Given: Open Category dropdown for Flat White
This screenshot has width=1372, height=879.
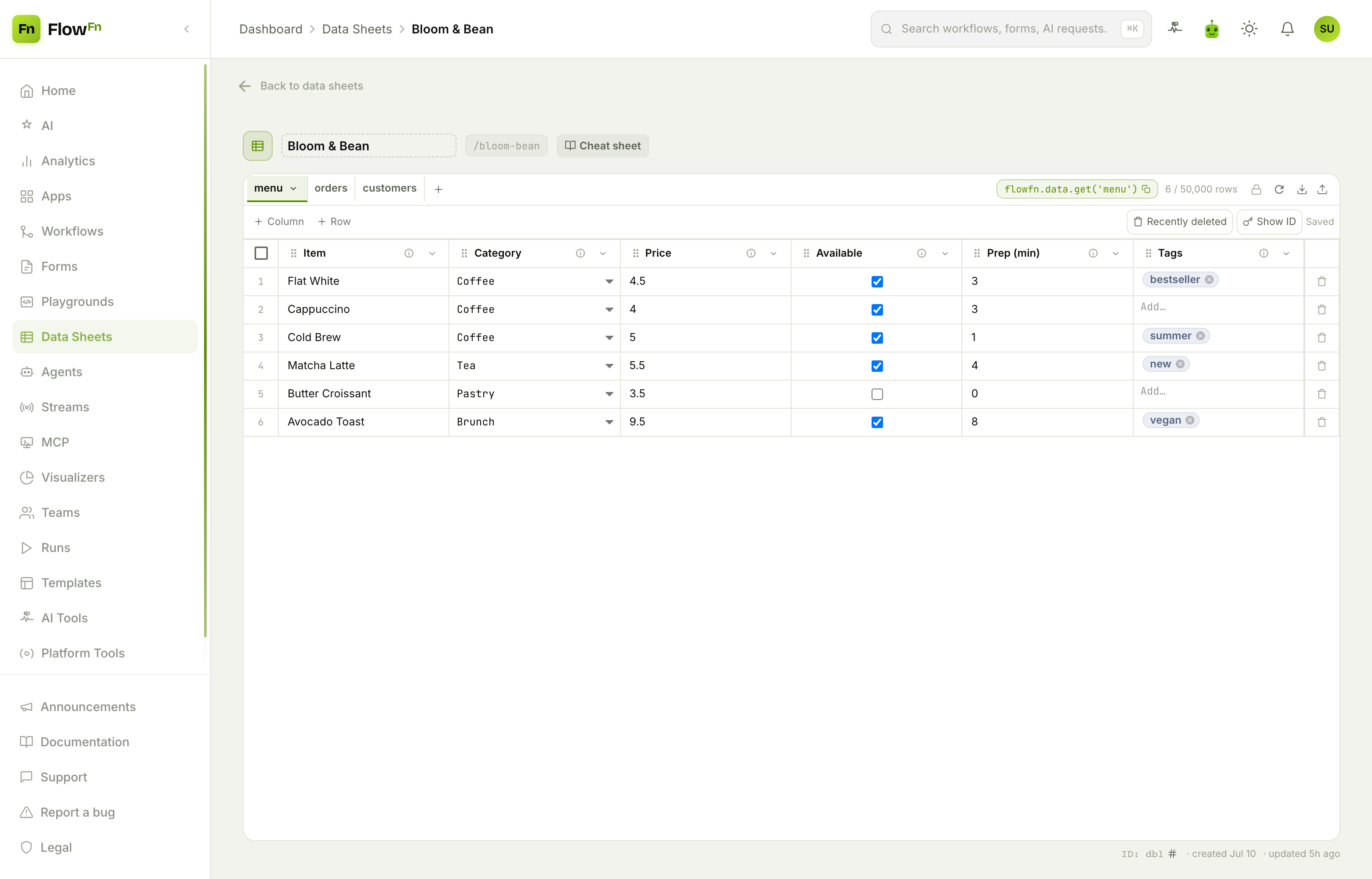Looking at the screenshot, I should click(x=609, y=281).
